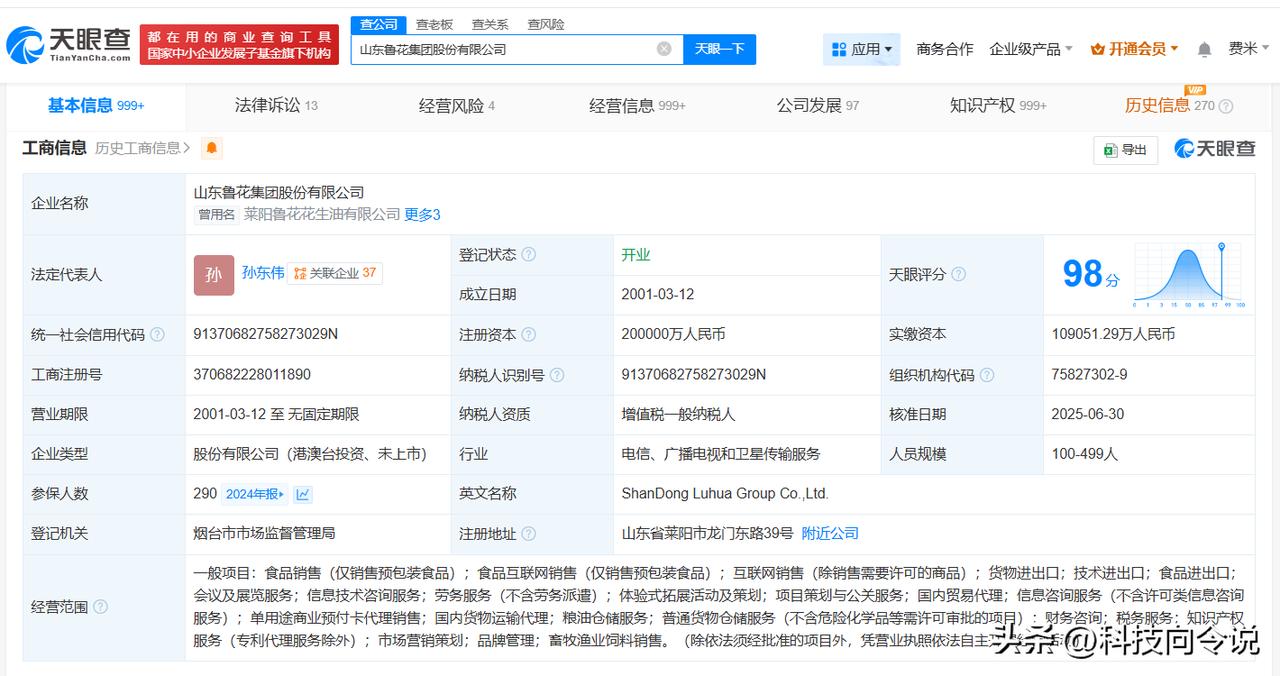Click the help icon beside 历史信息 270
The image size is (1280, 676).
click(x=1226, y=106)
